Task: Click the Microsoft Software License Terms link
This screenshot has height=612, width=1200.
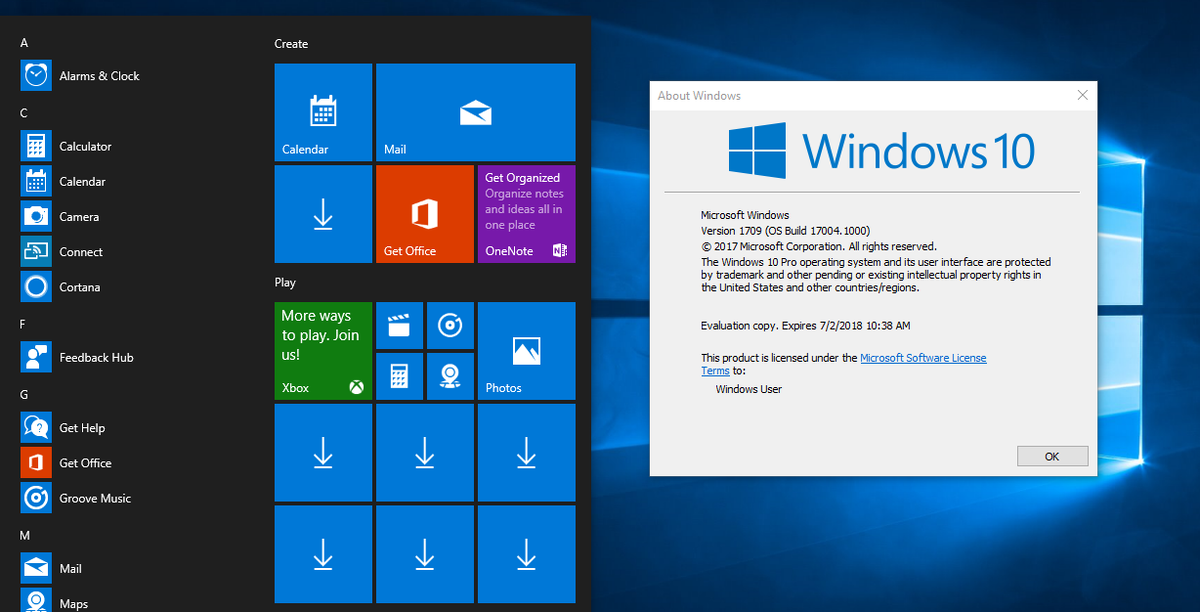Action: pos(844,364)
